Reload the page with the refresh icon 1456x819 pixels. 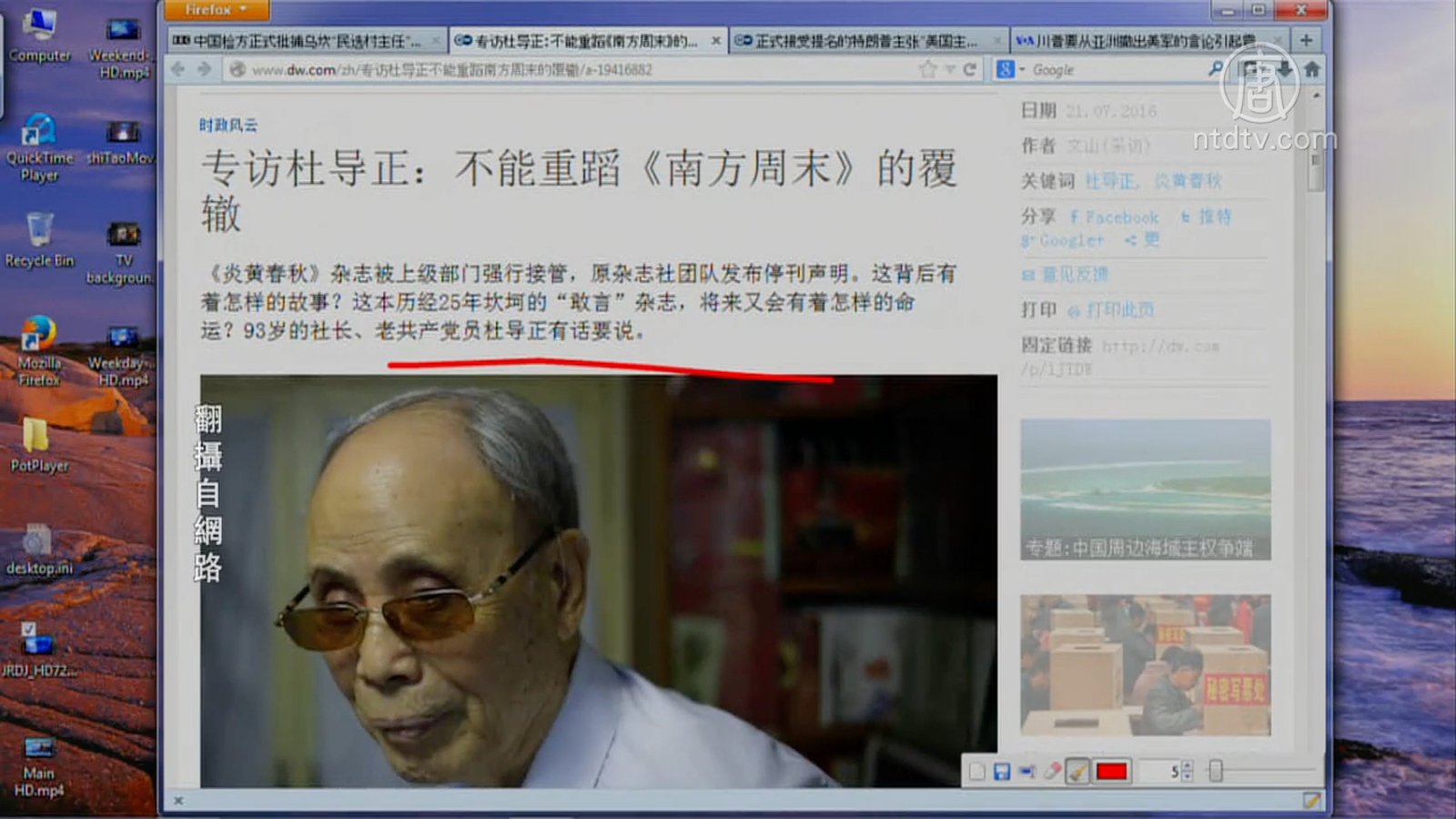click(x=970, y=69)
